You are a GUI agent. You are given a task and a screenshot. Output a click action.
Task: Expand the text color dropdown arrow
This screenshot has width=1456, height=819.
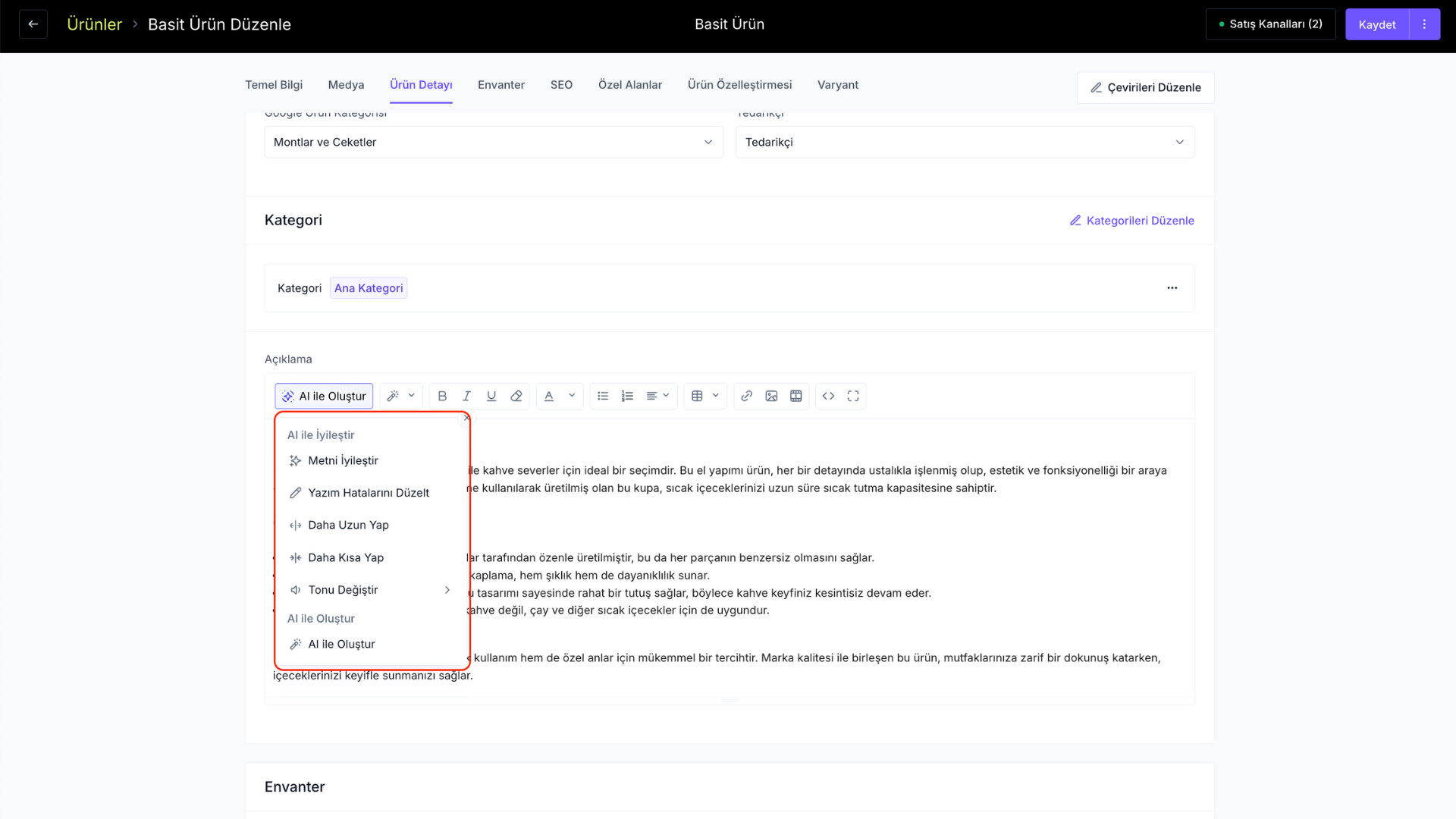point(572,396)
